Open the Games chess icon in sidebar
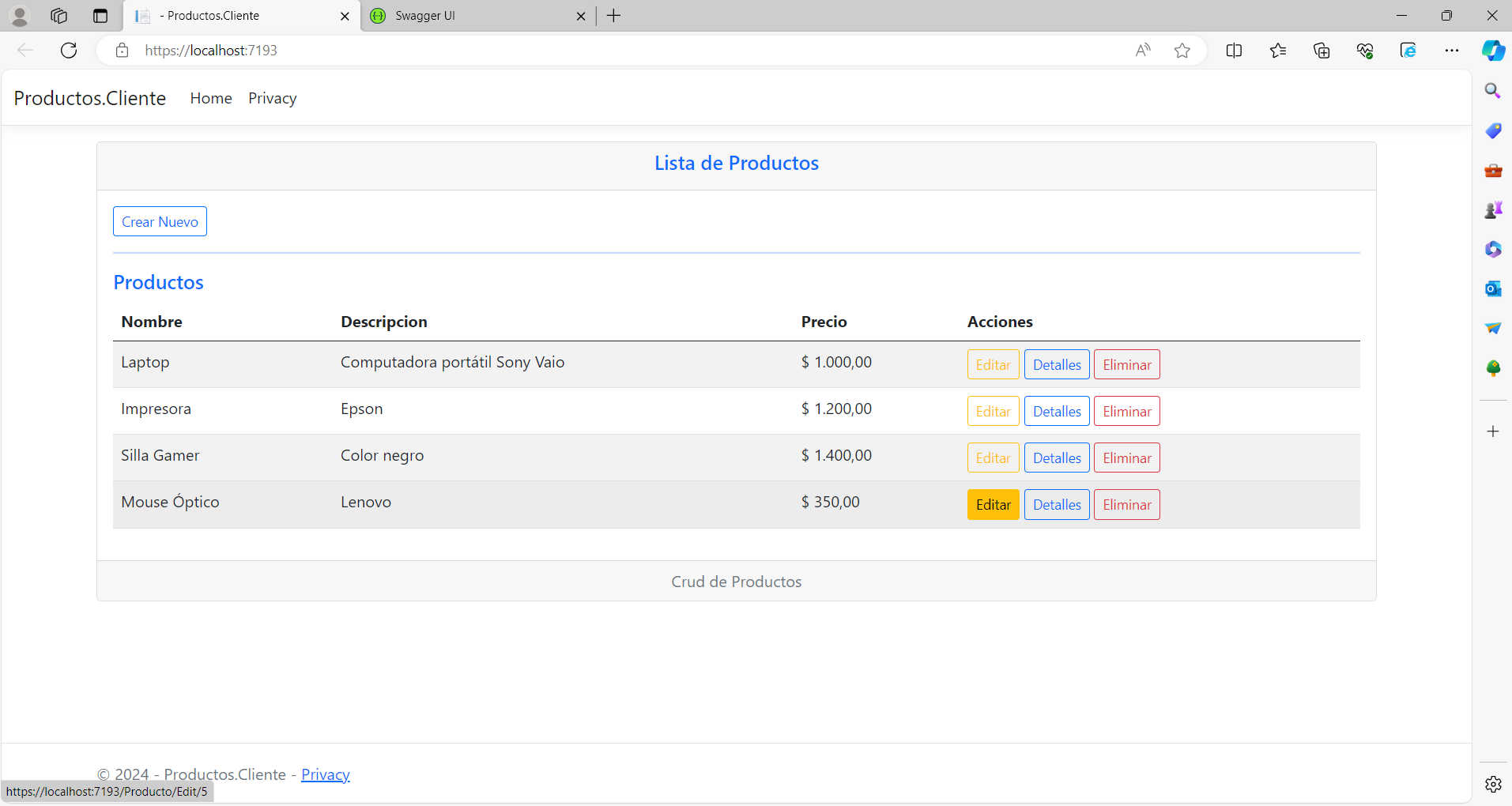 [1492, 209]
